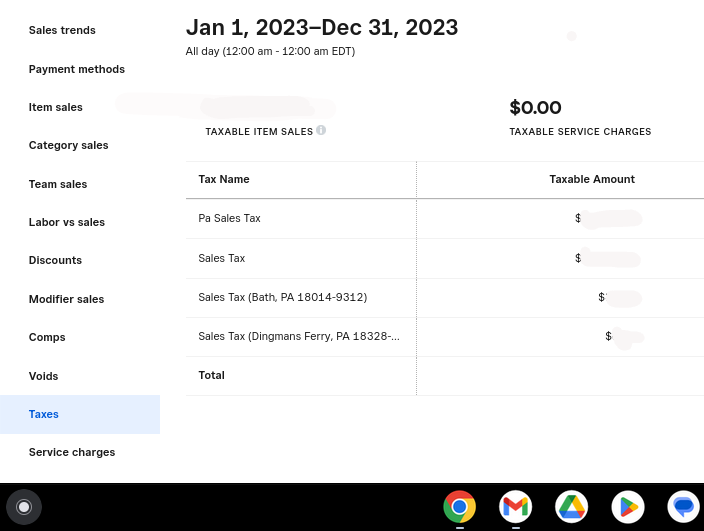Open Google Play Store from the shelf
The width and height of the screenshot is (704, 531).
coord(627,507)
